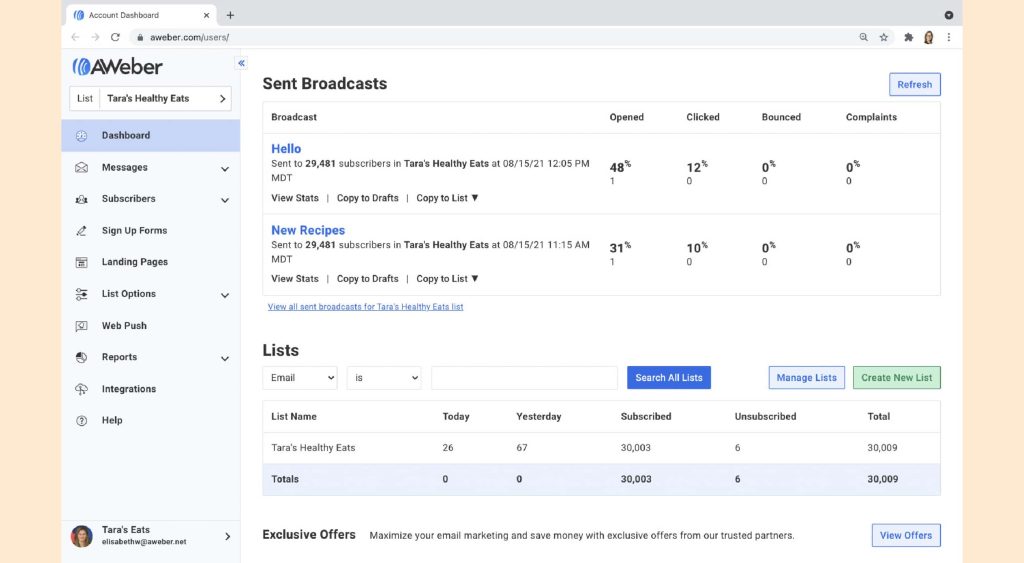This screenshot has width=1024, height=563.
Task: Open the browser extensions puzzle icon
Action: point(908,37)
